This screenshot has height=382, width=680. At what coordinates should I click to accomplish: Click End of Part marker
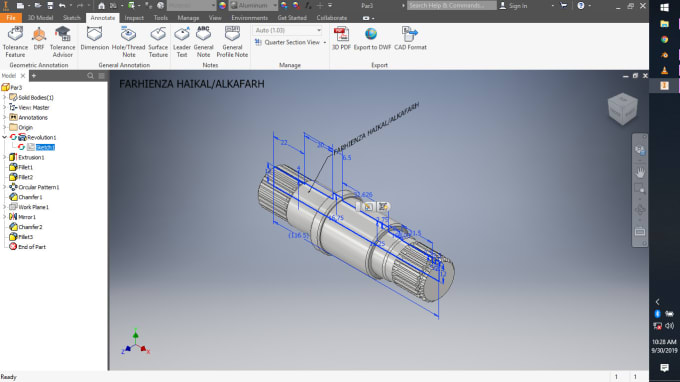tap(32, 247)
